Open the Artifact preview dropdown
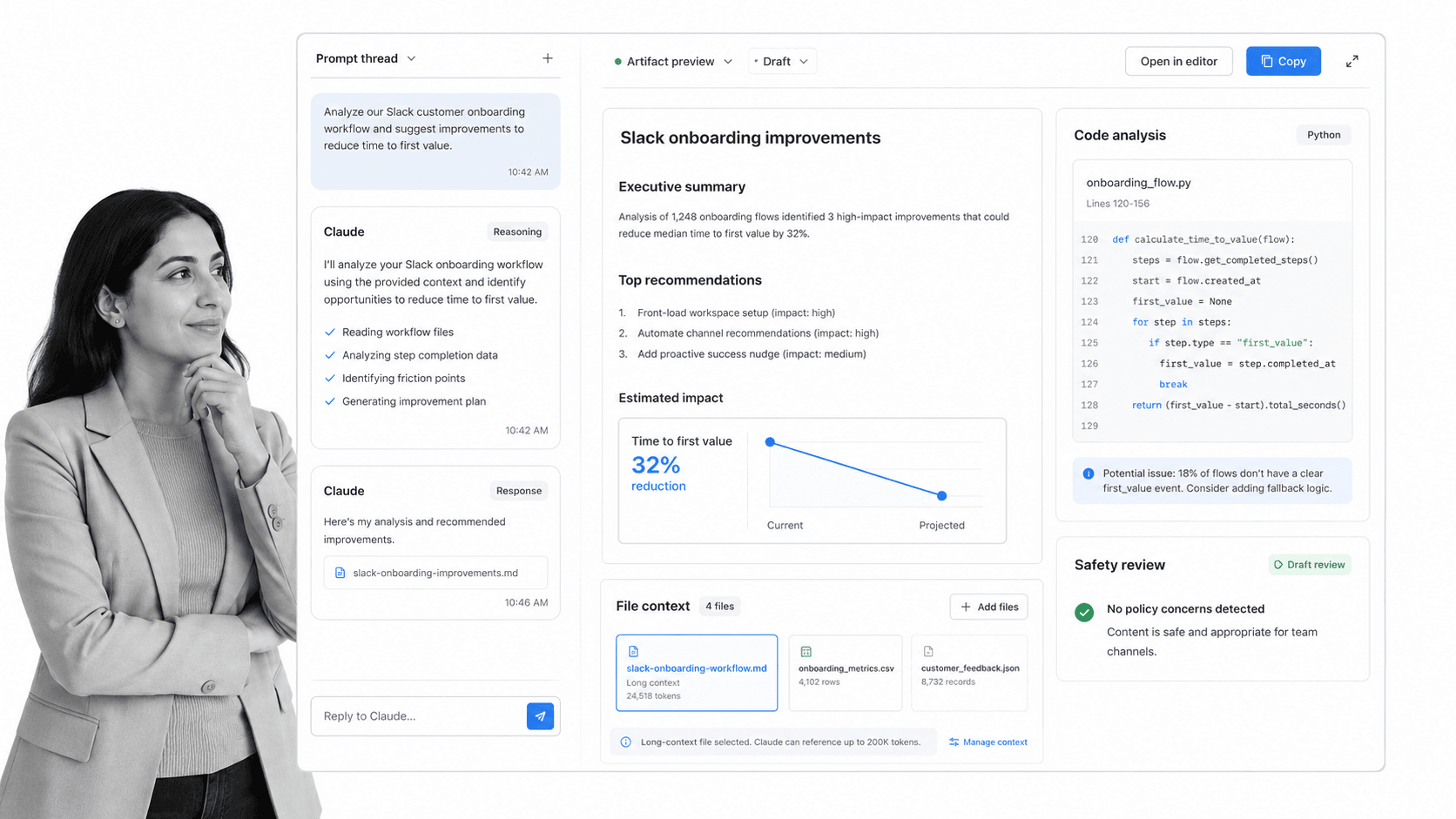This screenshot has width=1456, height=819. click(673, 61)
